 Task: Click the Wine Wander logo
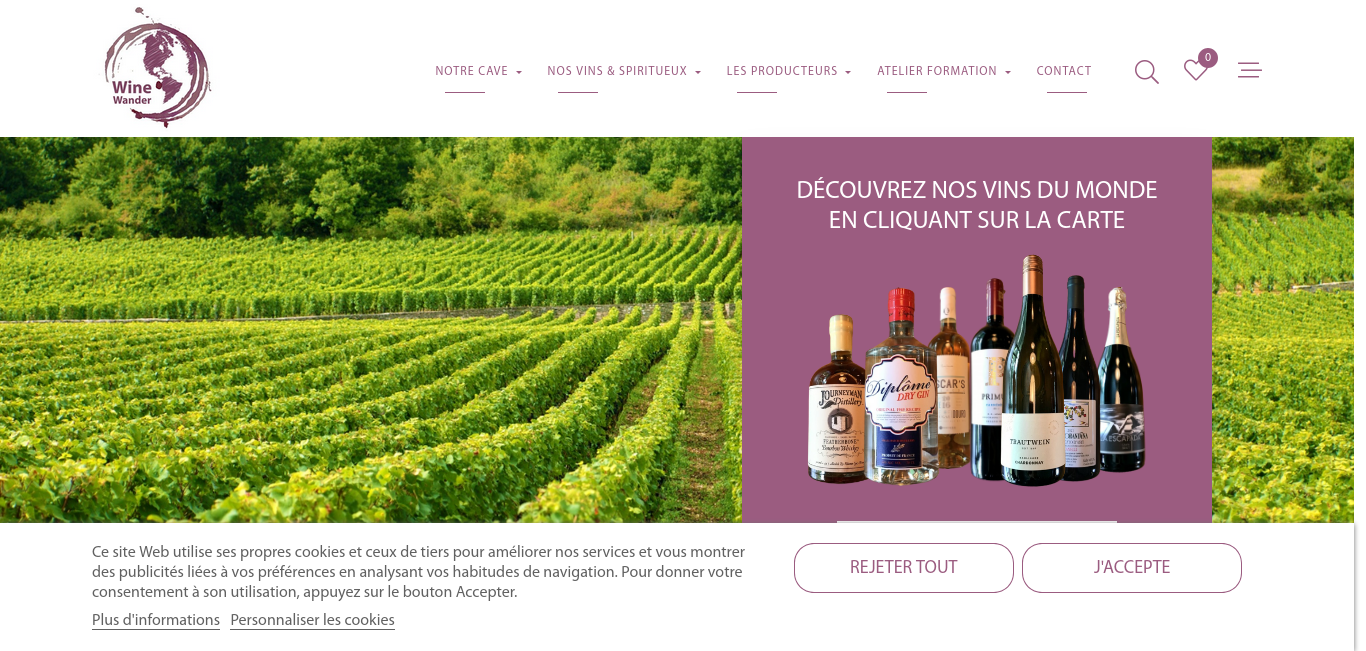coord(158,68)
